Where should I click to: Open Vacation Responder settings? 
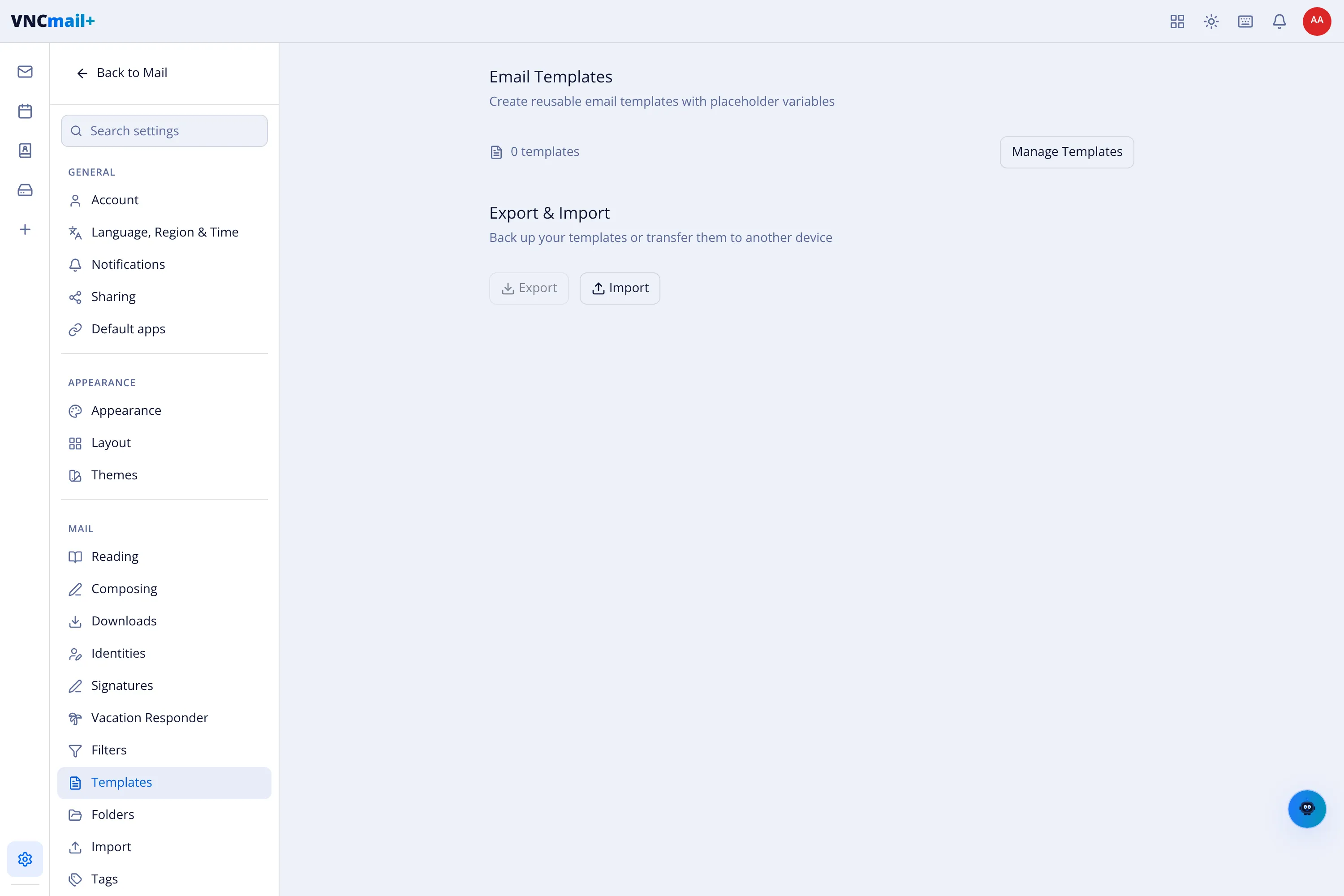pos(164,718)
